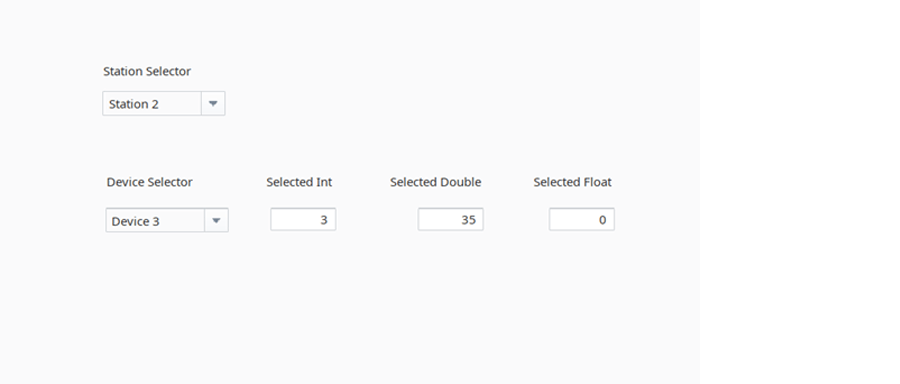Click the Device 3 combo box text
900x384 pixels.
135,222
